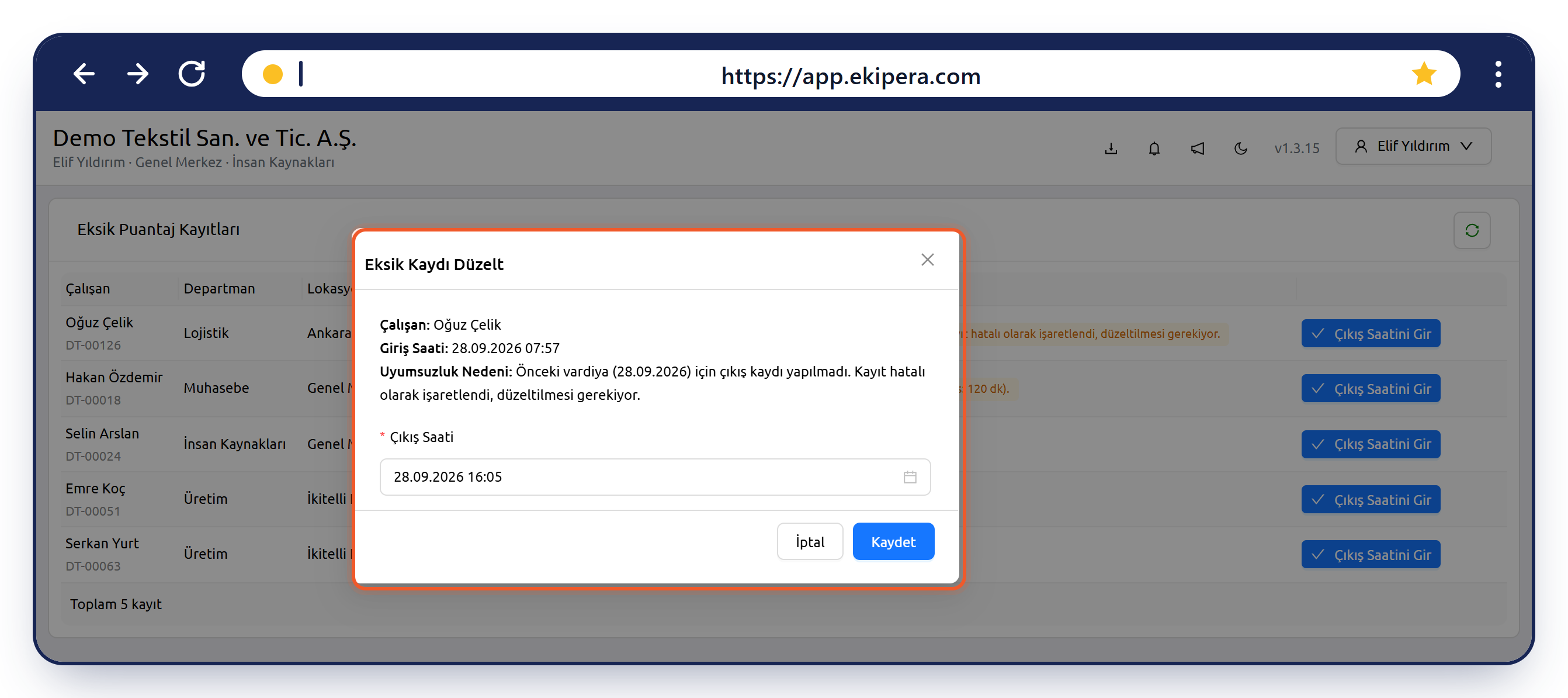Viewport: 1568px width, 698px height.
Task: Click employee name Oğuz Çelik in table
Action: [x=99, y=322]
